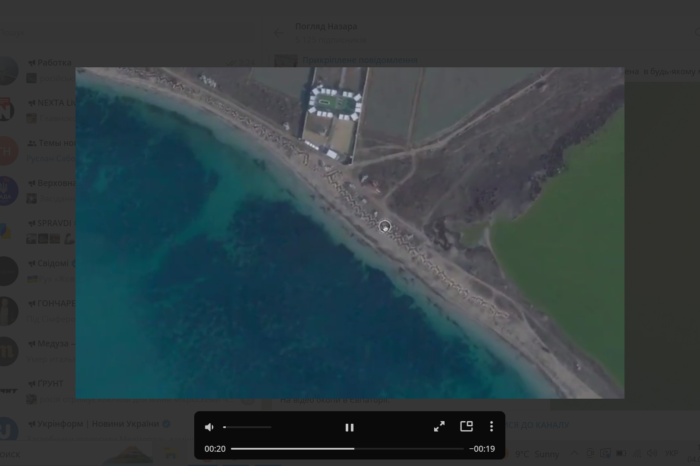Open the Верховна channel chat
This screenshot has height=466, width=700.
click(x=38, y=191)
